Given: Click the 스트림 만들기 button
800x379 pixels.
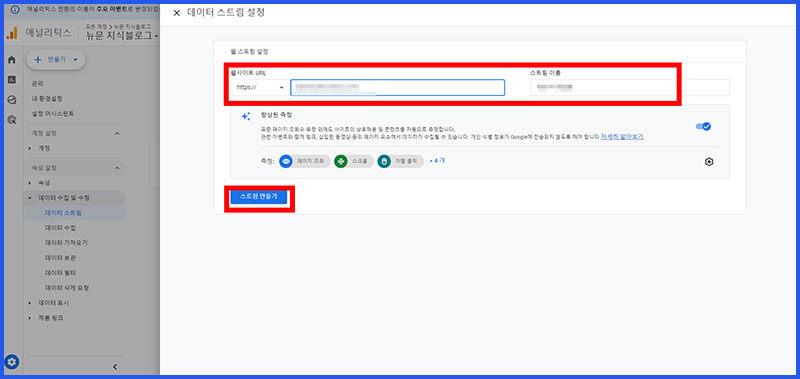Looking at the screenshot, I should pos(259,197).
